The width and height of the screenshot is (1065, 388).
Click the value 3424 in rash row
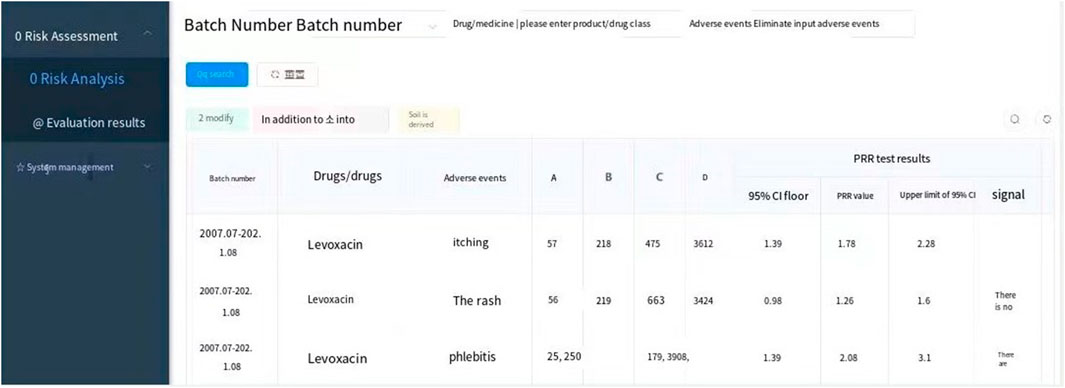click(703, 300)
